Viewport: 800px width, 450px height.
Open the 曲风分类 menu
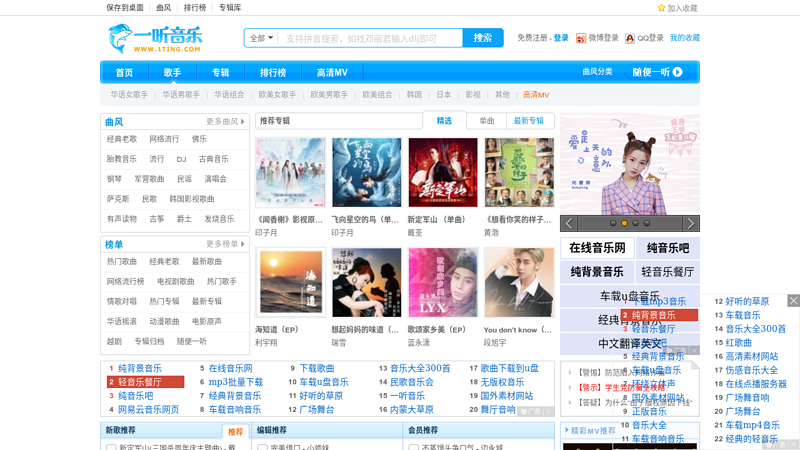coord(597,72)
